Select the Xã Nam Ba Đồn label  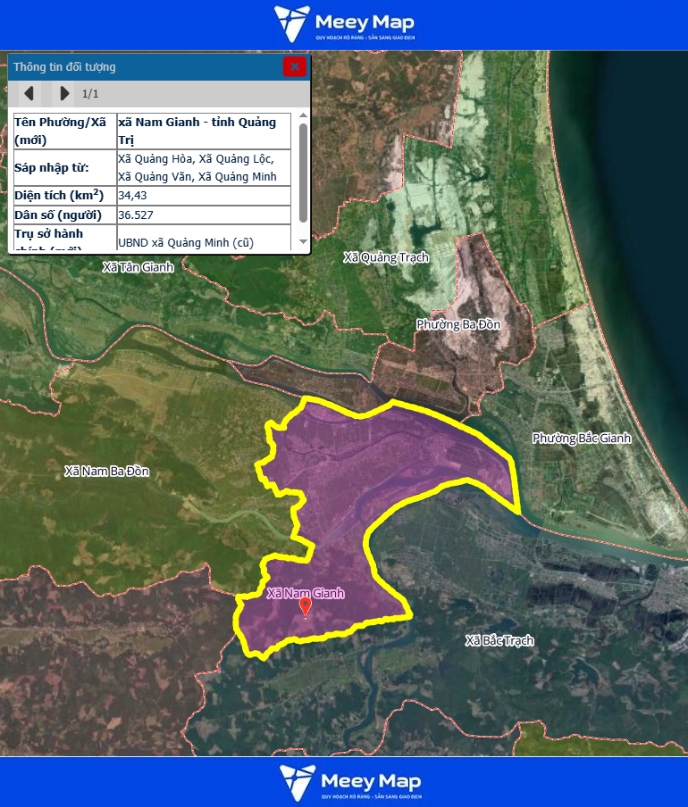[106, 471]
